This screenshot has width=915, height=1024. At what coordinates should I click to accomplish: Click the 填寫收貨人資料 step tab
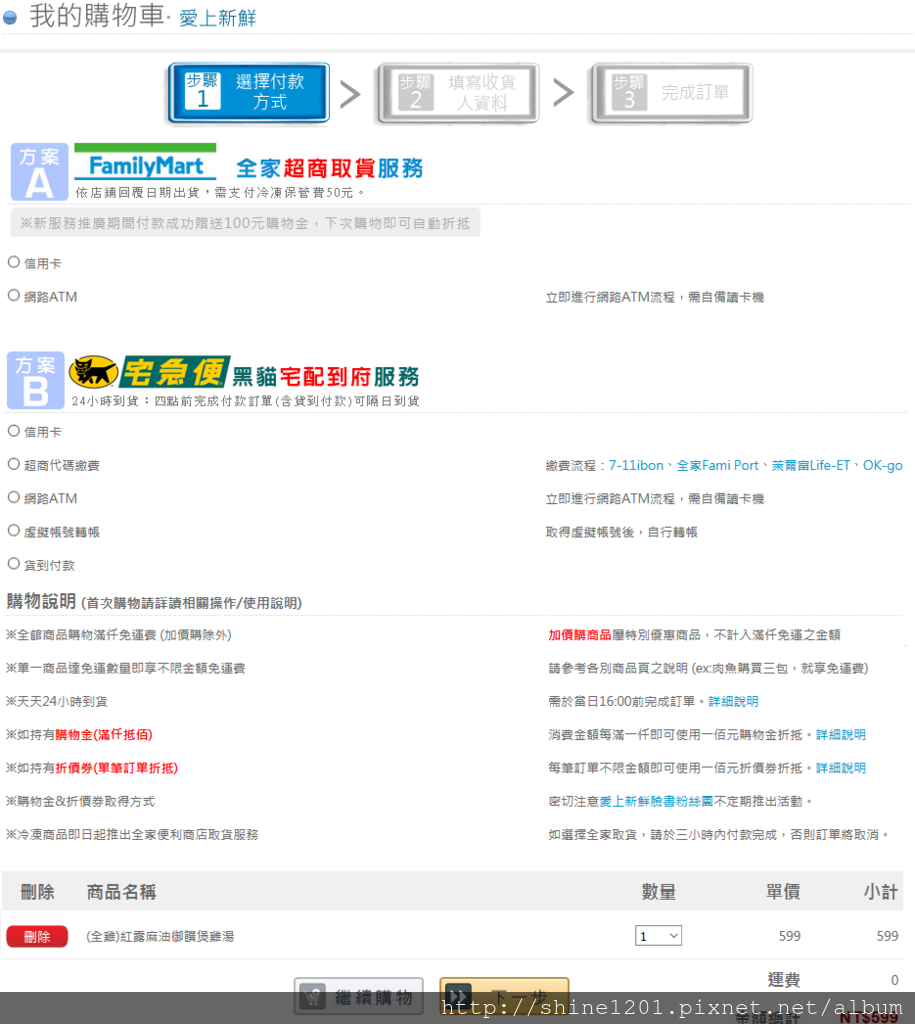(x=458, y=94)
